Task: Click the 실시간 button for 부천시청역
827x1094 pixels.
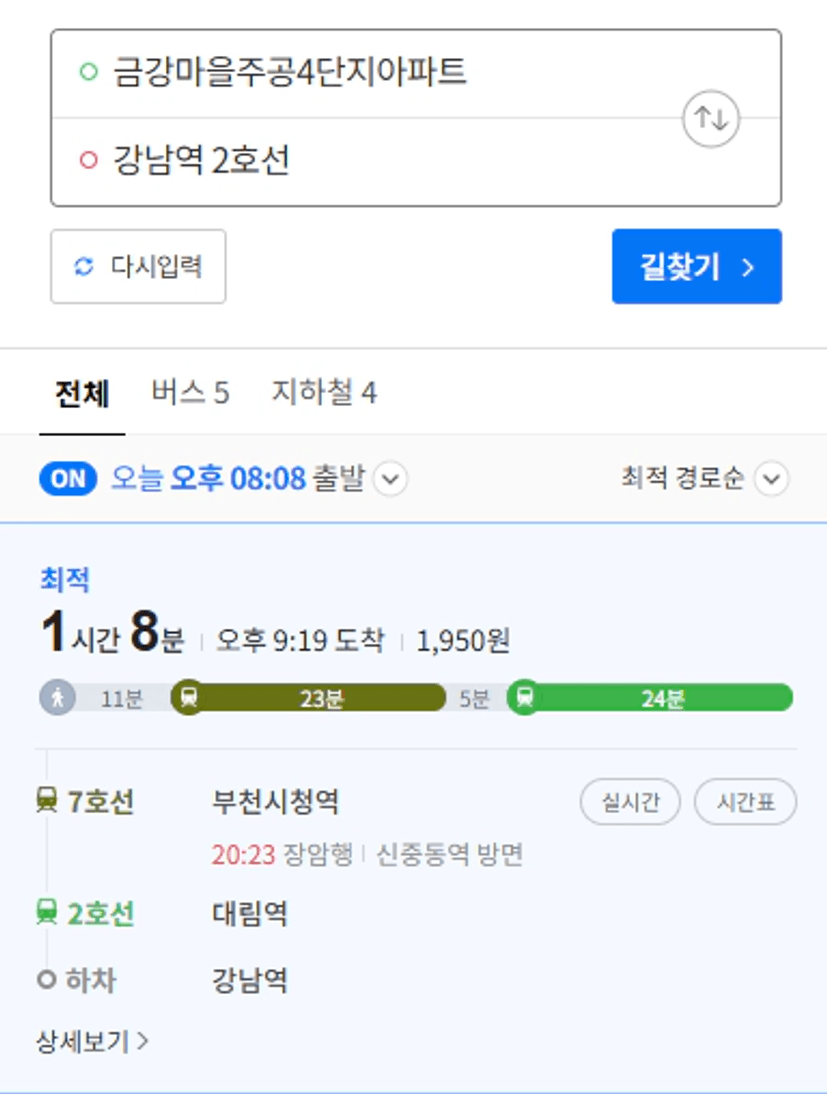Action: pos(630,802)
